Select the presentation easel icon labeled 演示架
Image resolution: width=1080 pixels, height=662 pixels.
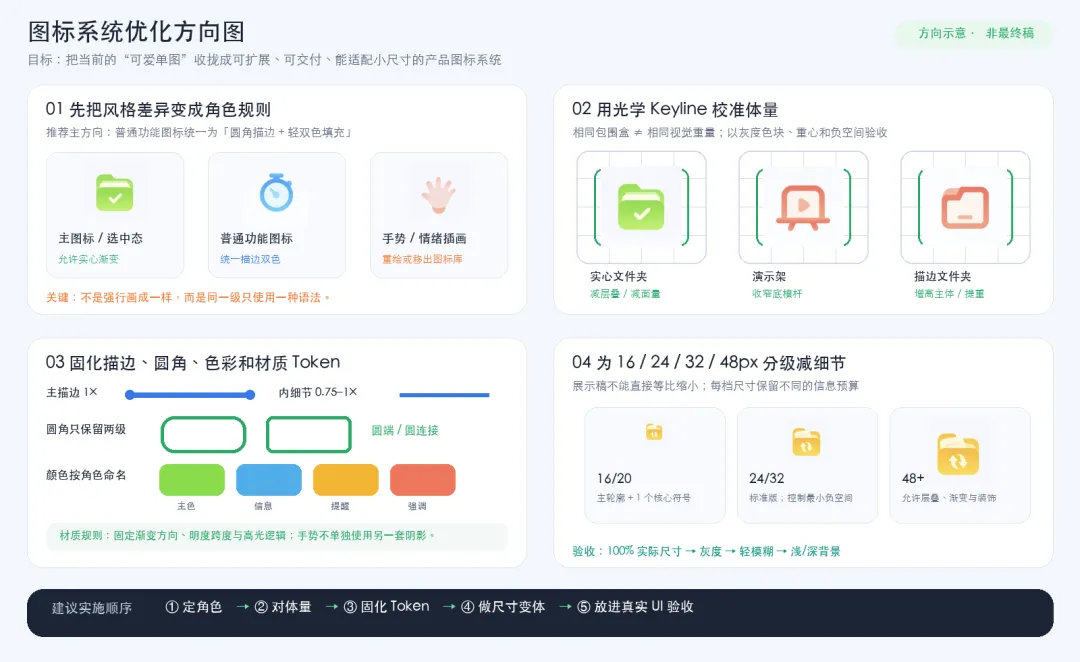pyautogui.click(x=803, y=207)
